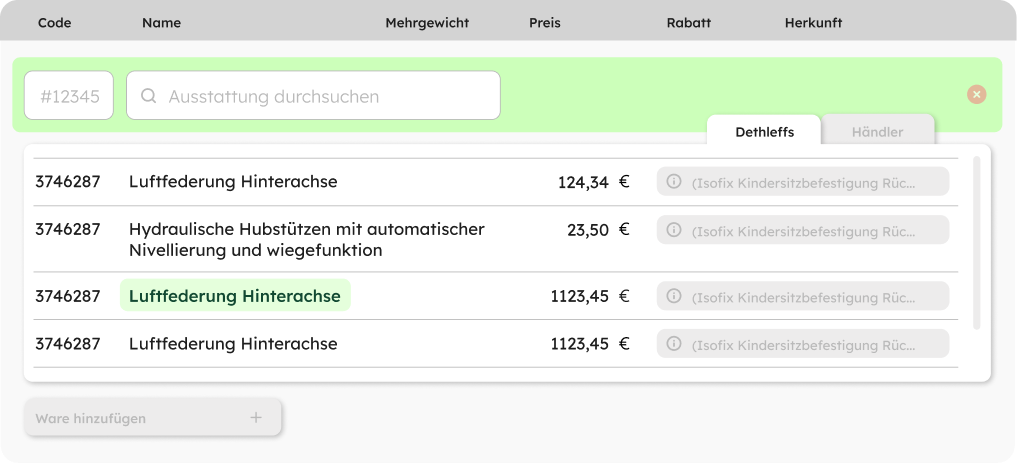Open the Händler tab
Image resolution: width=1017 pixels, height=463 pixels.
(x=877, y=132)
